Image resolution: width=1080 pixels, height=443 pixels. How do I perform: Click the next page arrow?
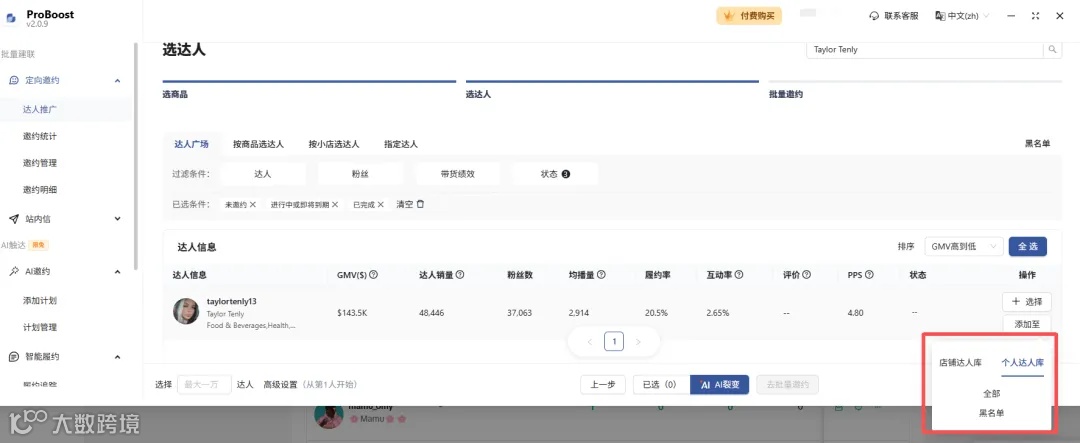[x=638, y=342]
